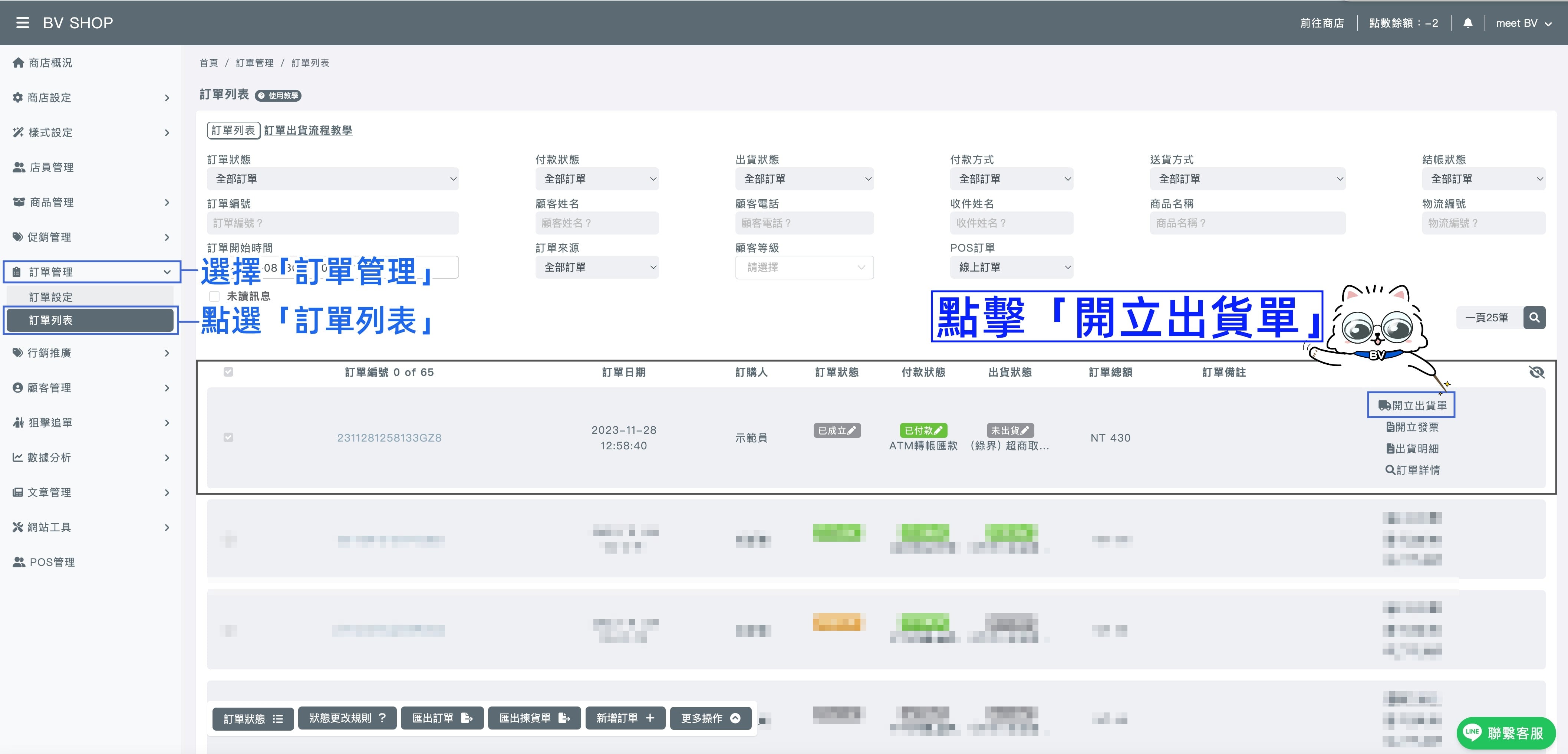Screen dimensions: 1568x754
Task: Click the LINE 聯繫客服 button
Action: click(x=1505, y=733)
